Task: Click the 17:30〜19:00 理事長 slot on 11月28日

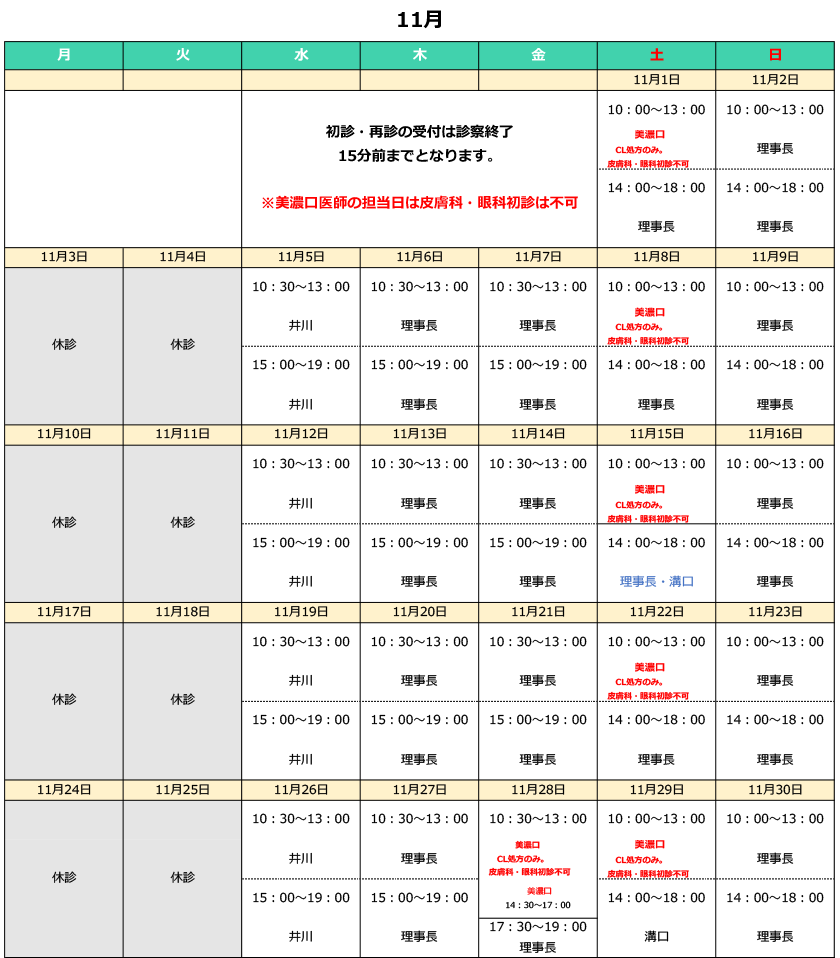Action: [x=538, y=938]
